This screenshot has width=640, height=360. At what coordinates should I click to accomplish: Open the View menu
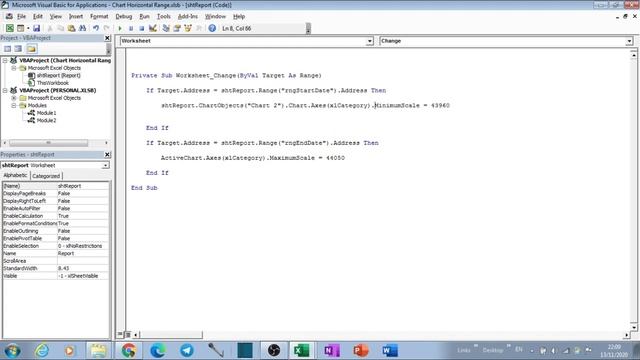(56, 16)
